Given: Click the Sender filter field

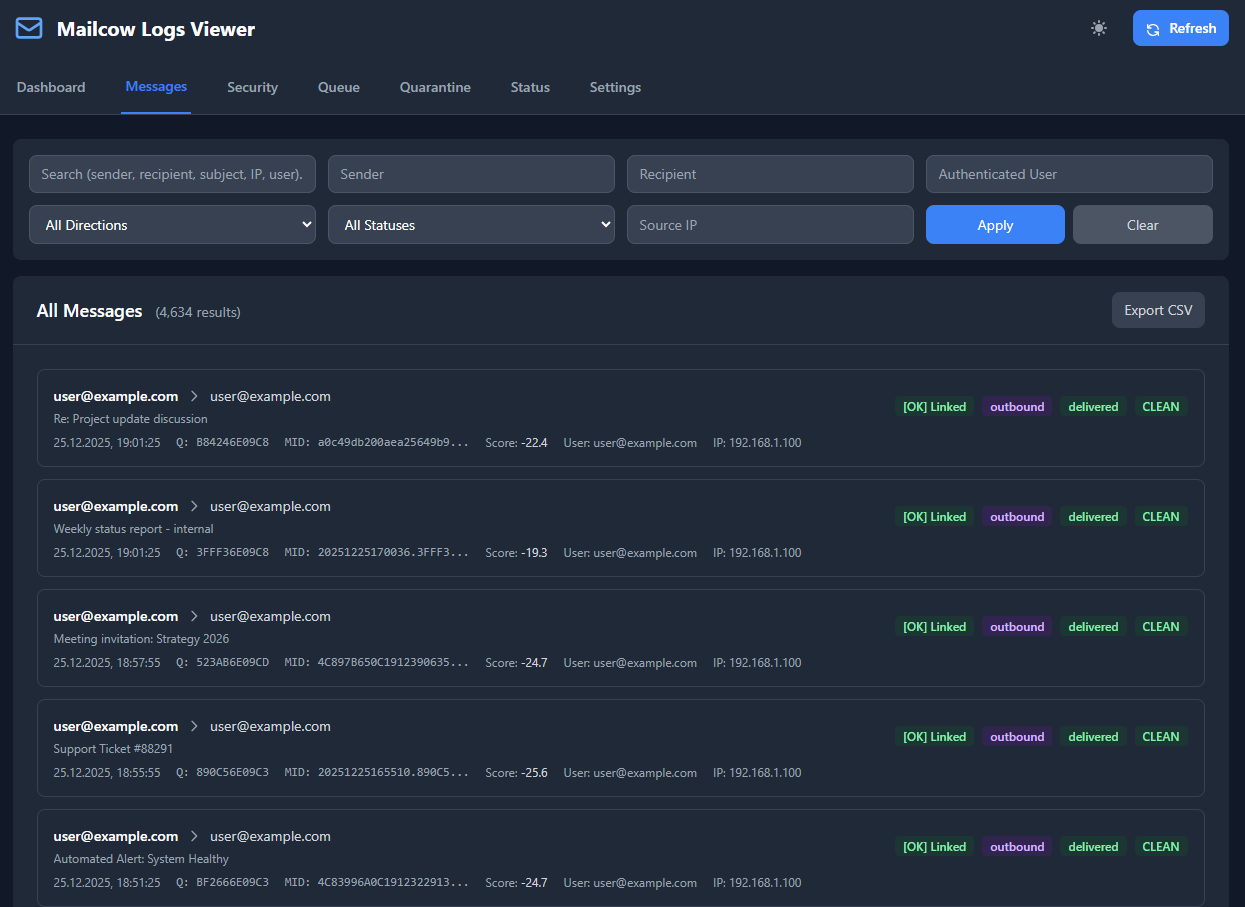Looking at the screenshot, I should point(471,174).
